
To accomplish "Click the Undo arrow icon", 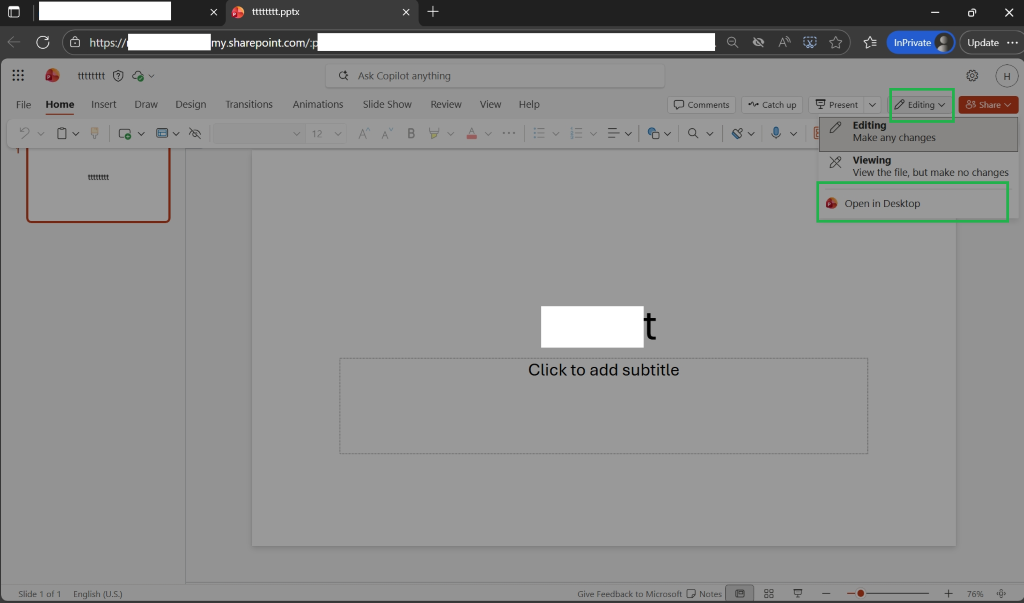I will (x=24, y=133).
